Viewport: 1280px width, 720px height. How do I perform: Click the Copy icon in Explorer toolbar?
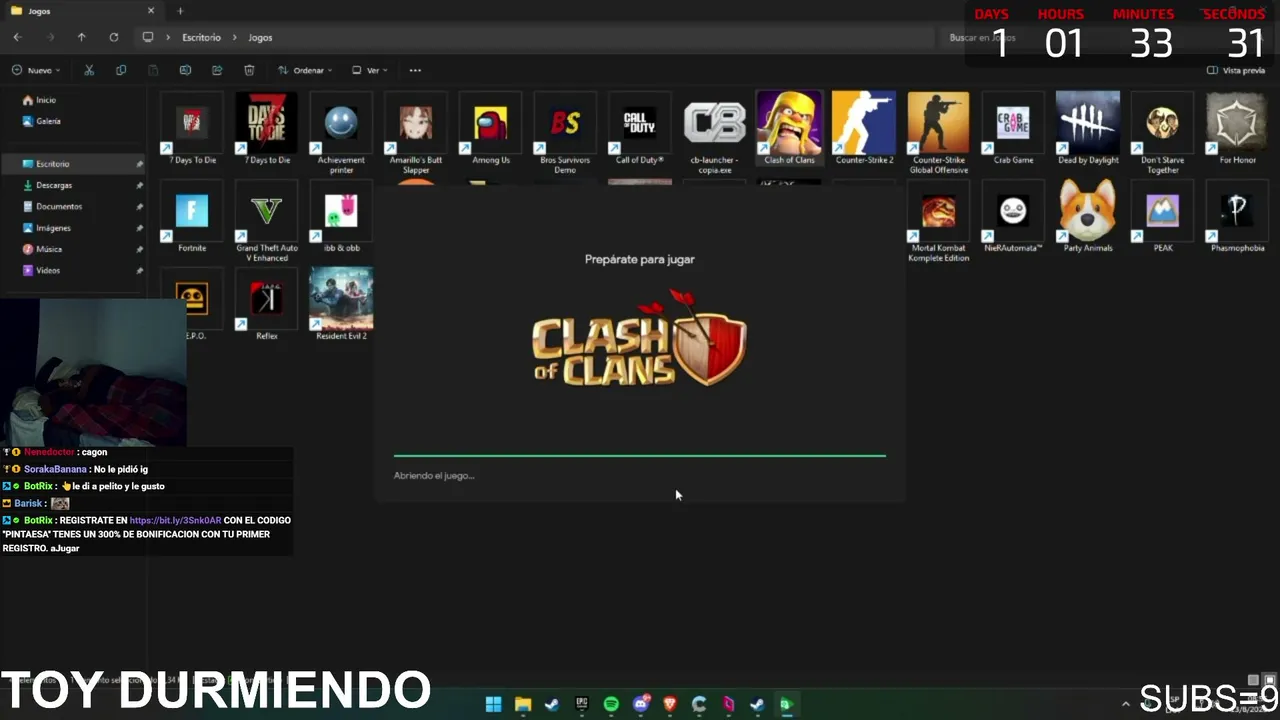pyautogui.click(x=121, y=70)
